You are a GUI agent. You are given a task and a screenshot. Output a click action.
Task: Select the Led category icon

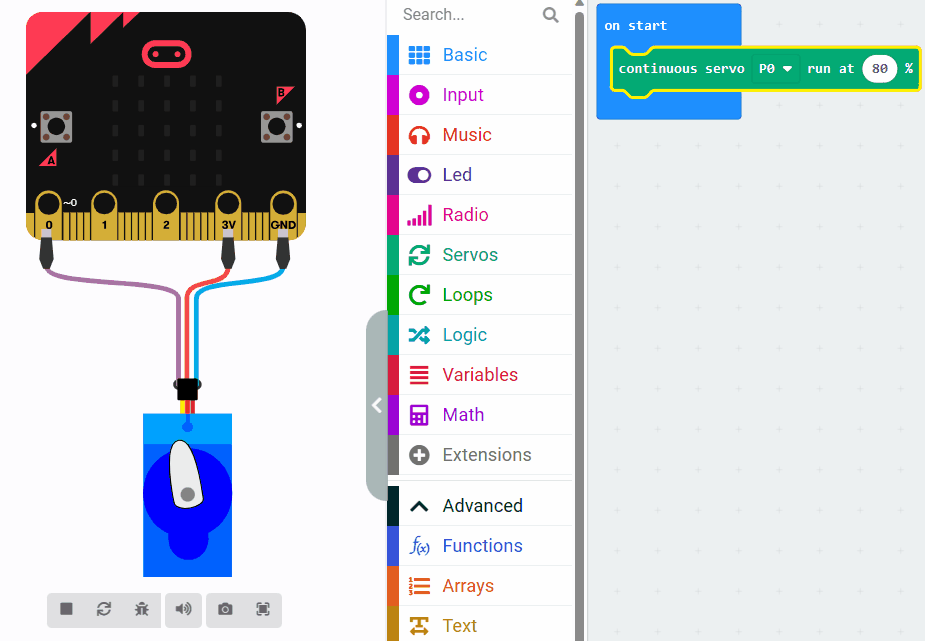[x=420, y=174]
